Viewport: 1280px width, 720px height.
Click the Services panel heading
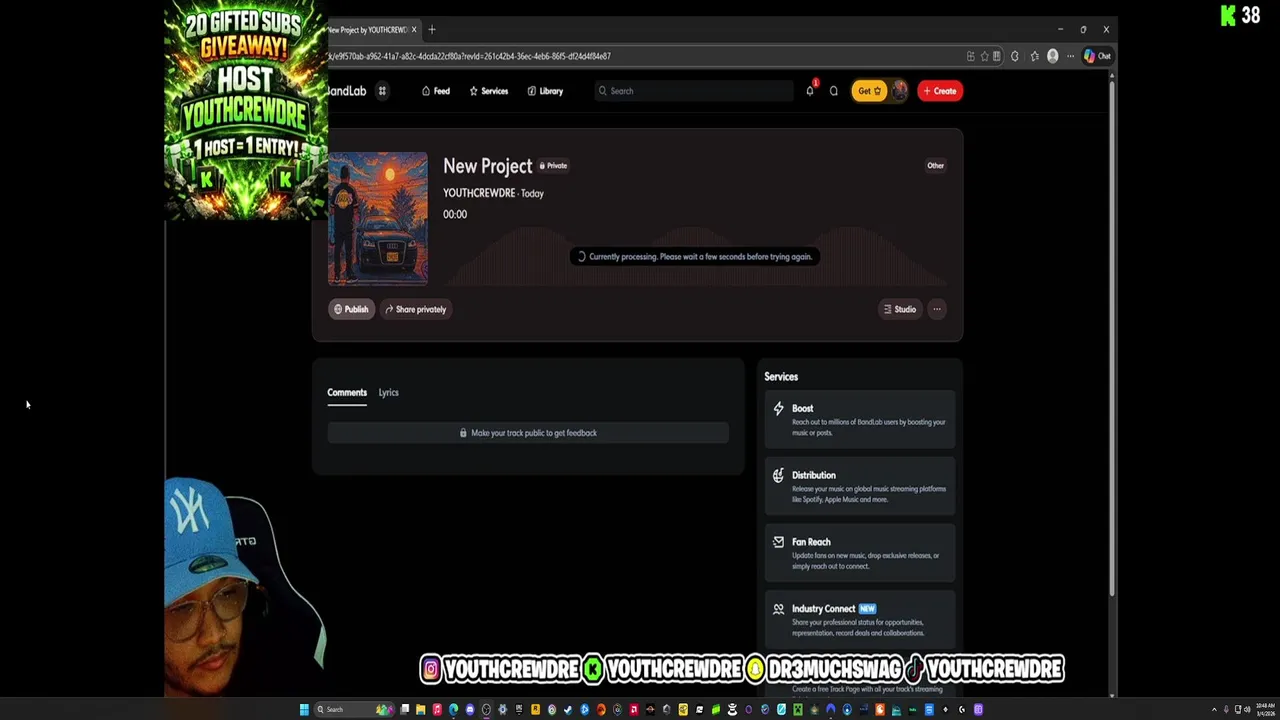tap(781, 377)
